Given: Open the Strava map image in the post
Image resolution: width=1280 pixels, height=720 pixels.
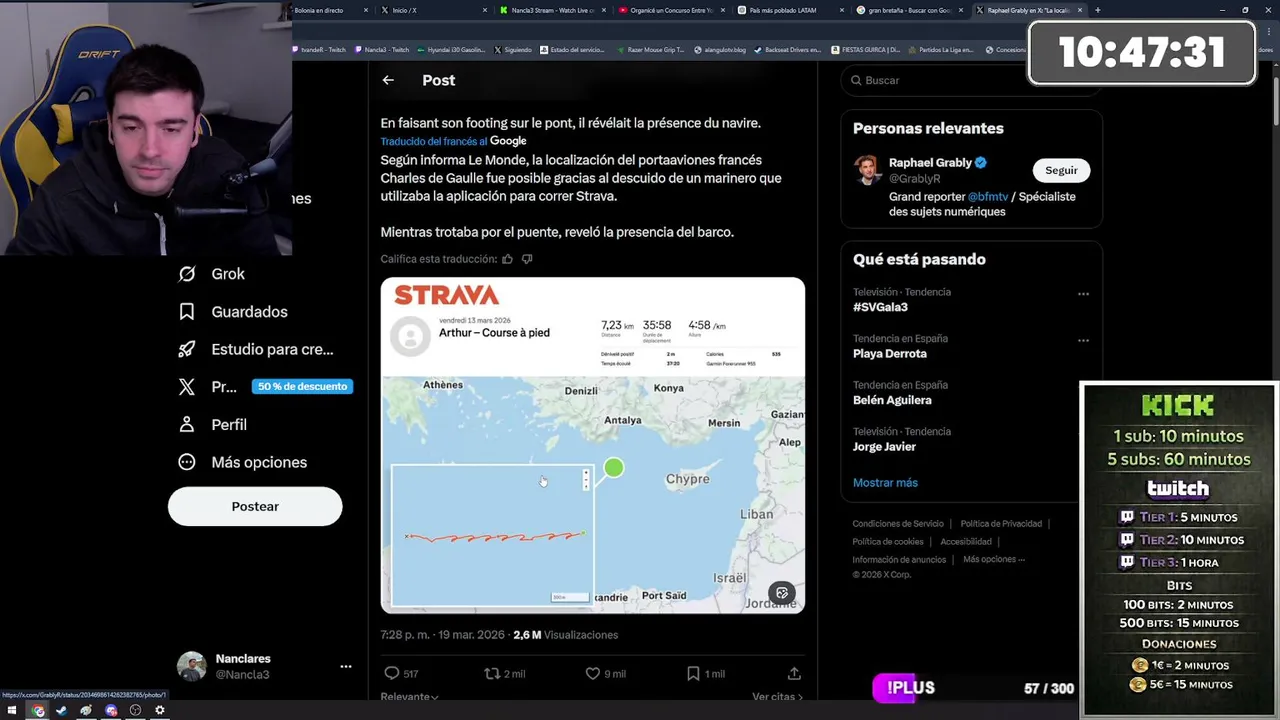Looking at the screenshot, I should (x=592, y=445).
